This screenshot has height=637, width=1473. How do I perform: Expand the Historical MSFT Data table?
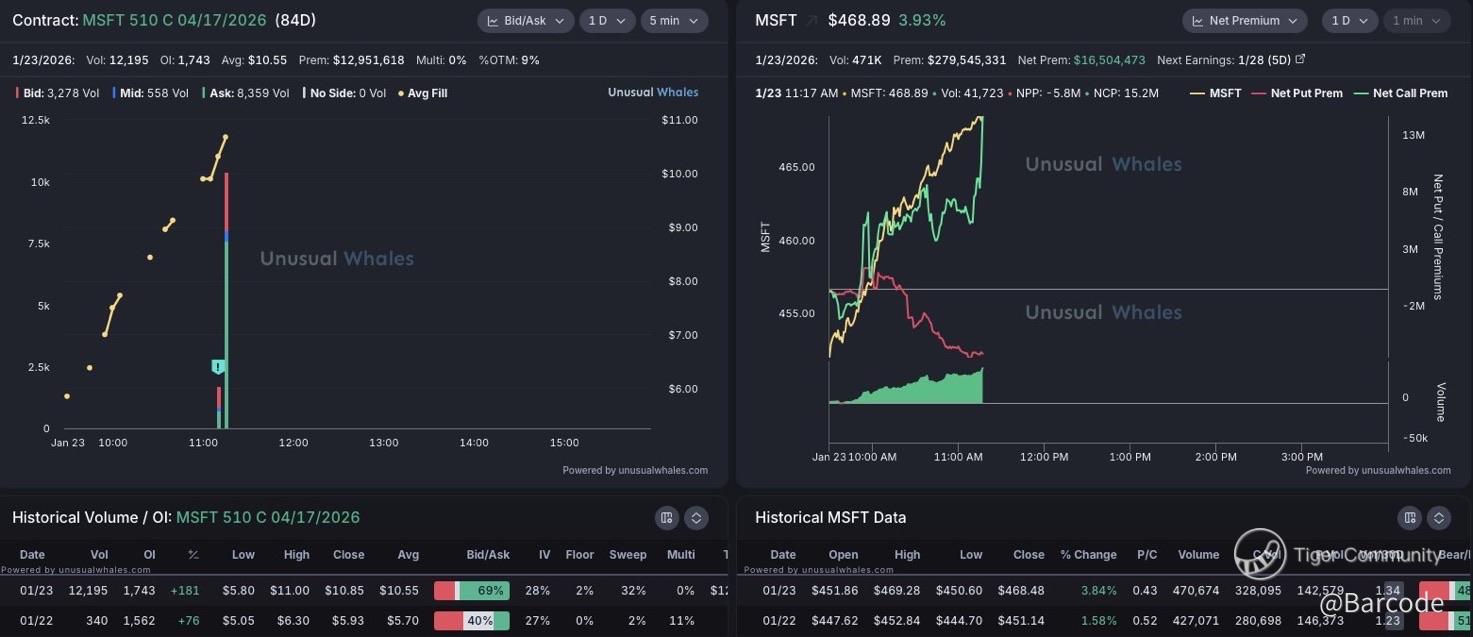(x=1438, y=518)
